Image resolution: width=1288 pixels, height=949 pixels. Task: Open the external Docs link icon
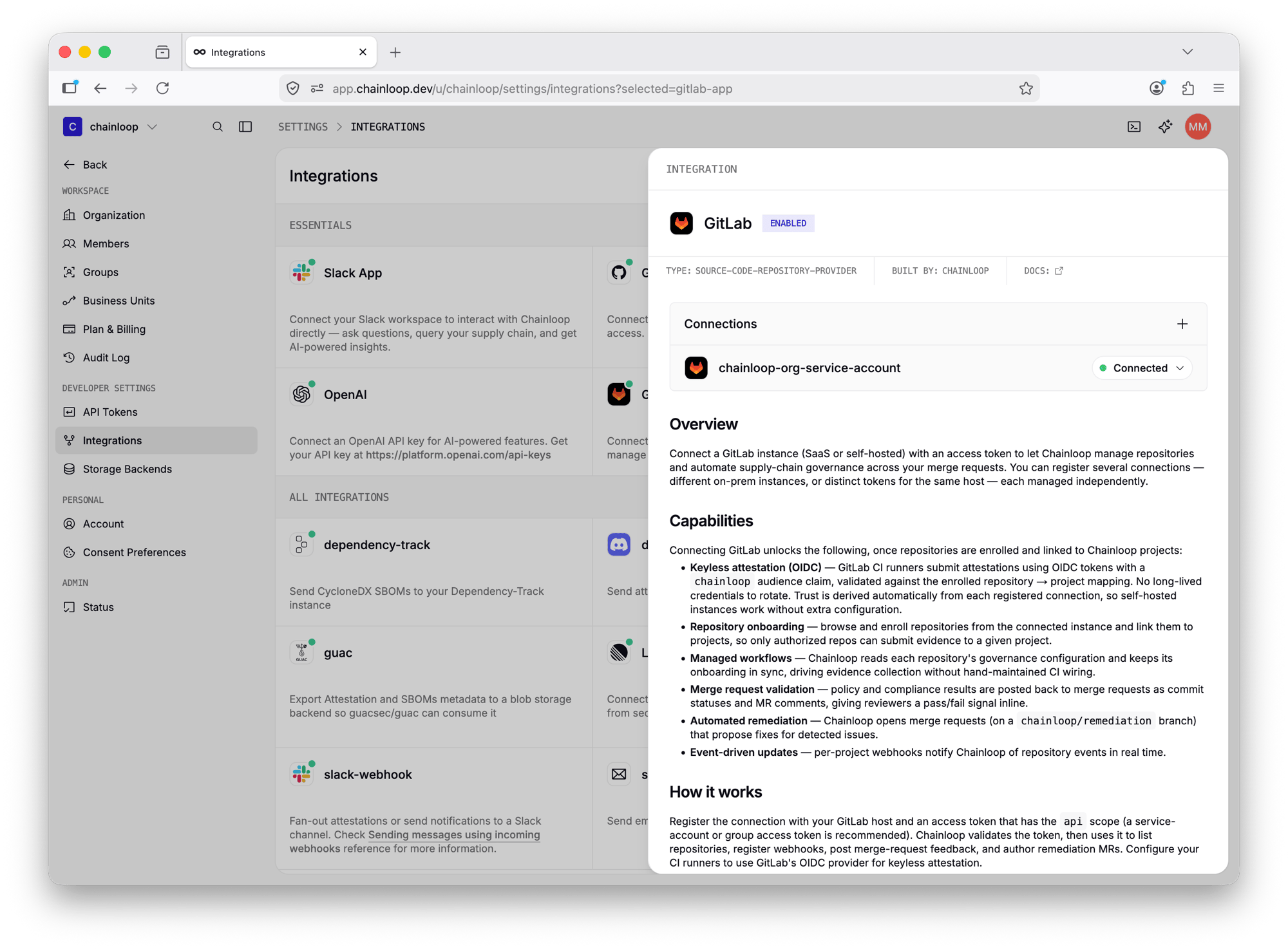point(1059,271)
